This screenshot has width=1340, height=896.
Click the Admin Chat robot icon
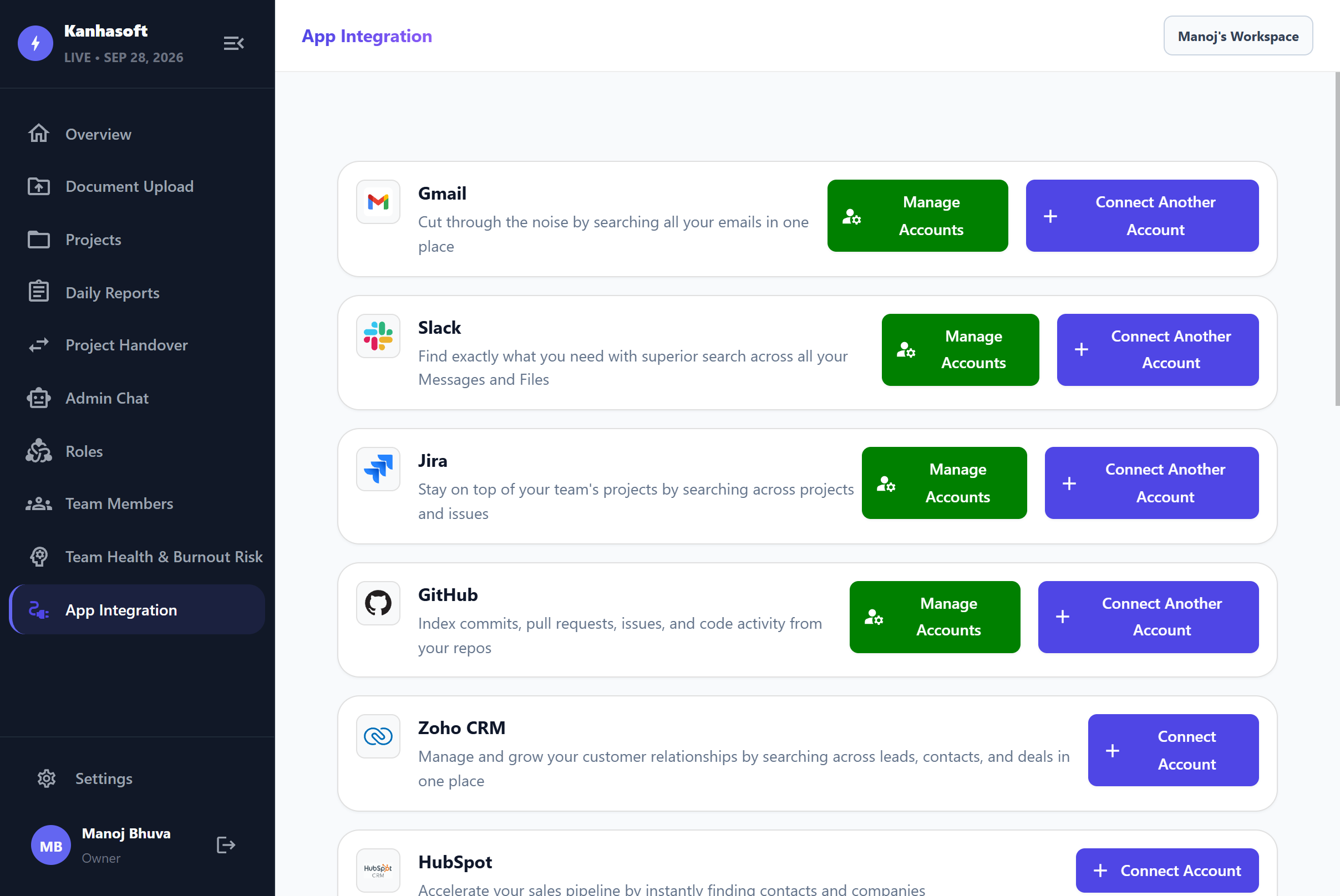39,398
